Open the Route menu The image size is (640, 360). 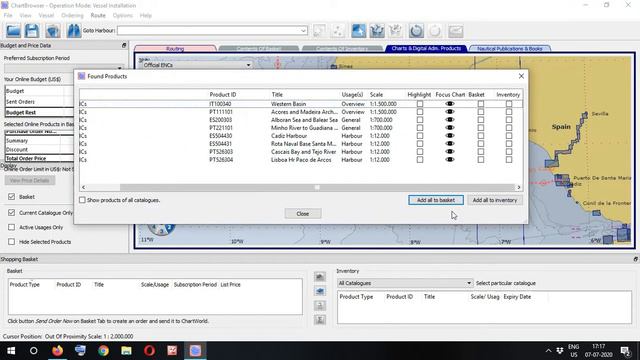98,15
